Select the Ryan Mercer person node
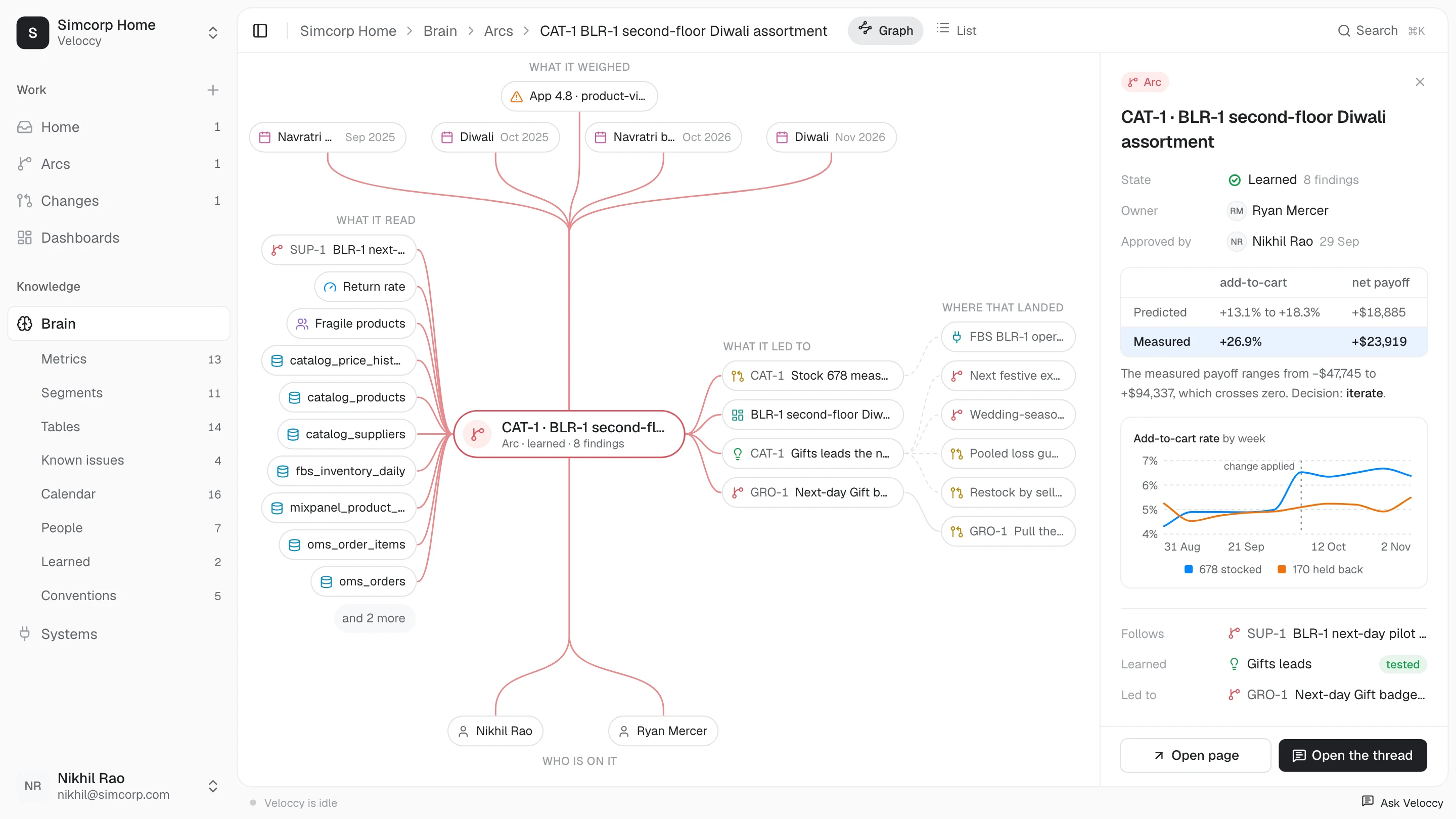1456x819 pixels. coord(663,731)
